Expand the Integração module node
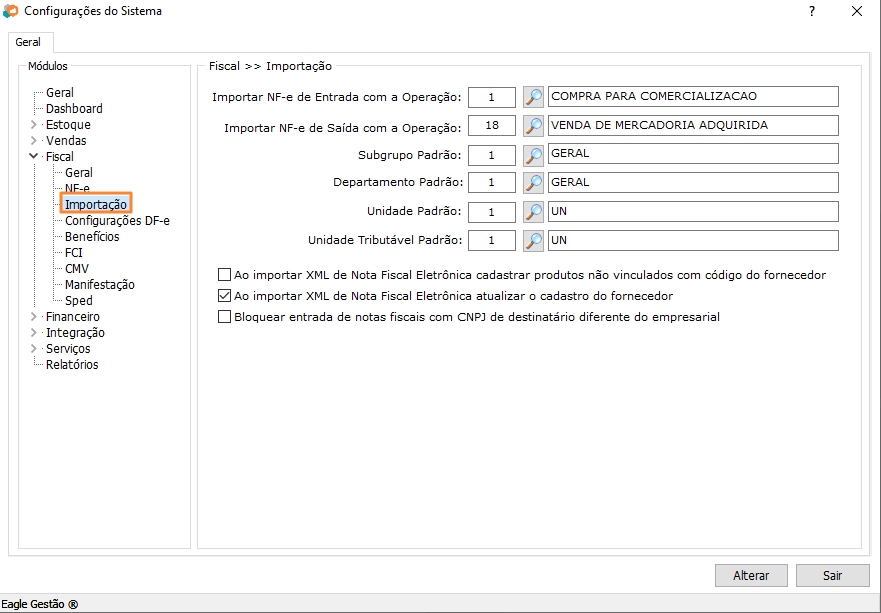 click(34, 333)
